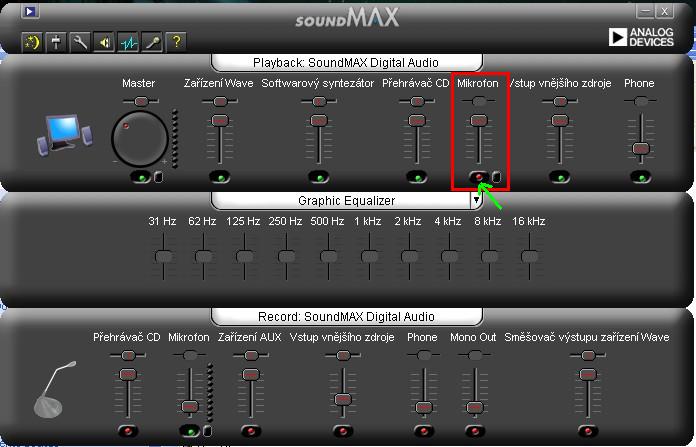Click the 'Softwarový syntezátor' label
Viewport: 696px width, 447px height.
point(318,83)
